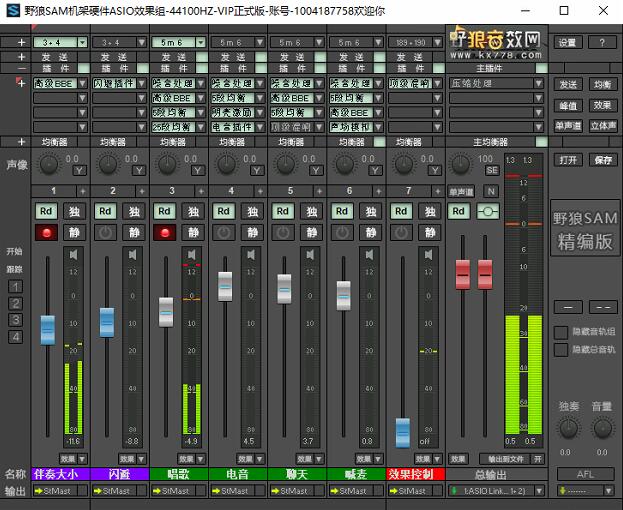Image resolution: width=623 pixels, height=510 pixels.
Task: Click the power icon on channel 4
Action: (x=224, y=232)
